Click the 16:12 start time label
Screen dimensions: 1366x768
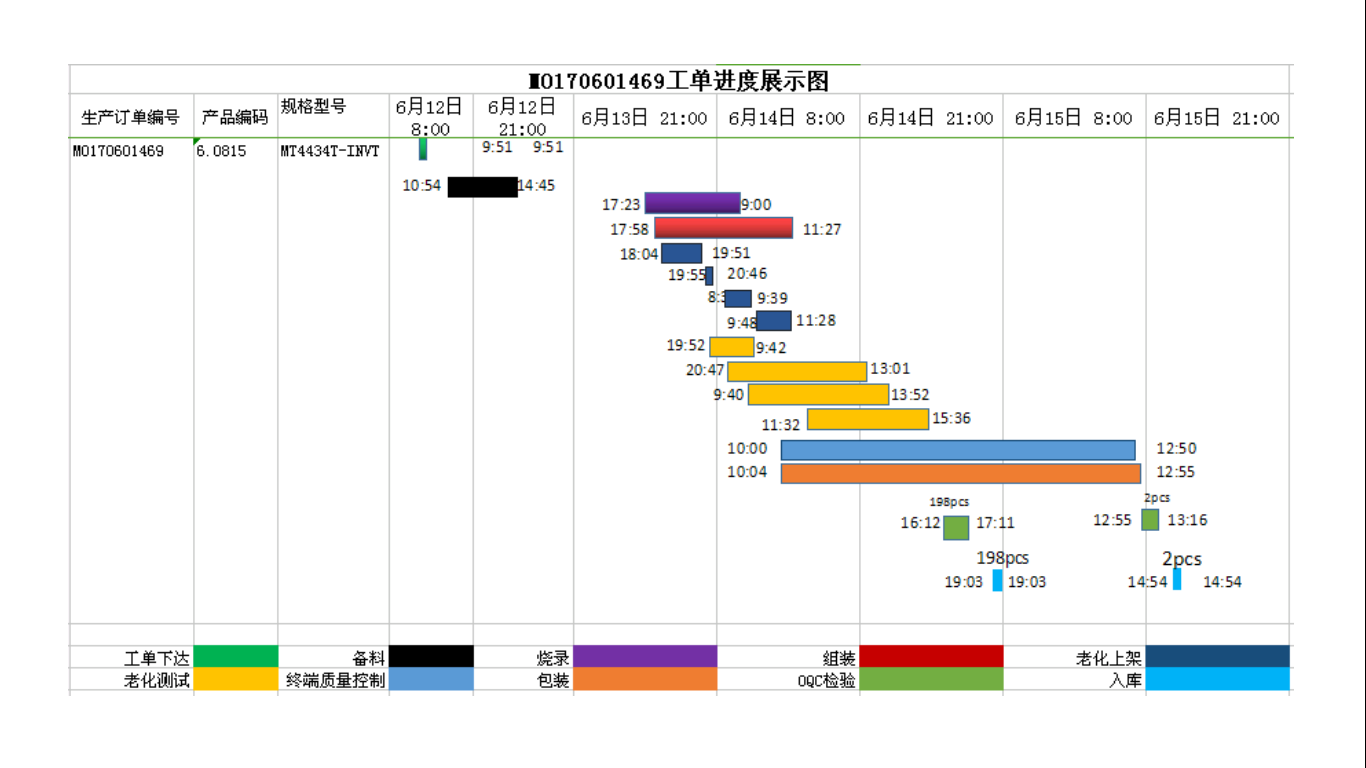point(921,523)
